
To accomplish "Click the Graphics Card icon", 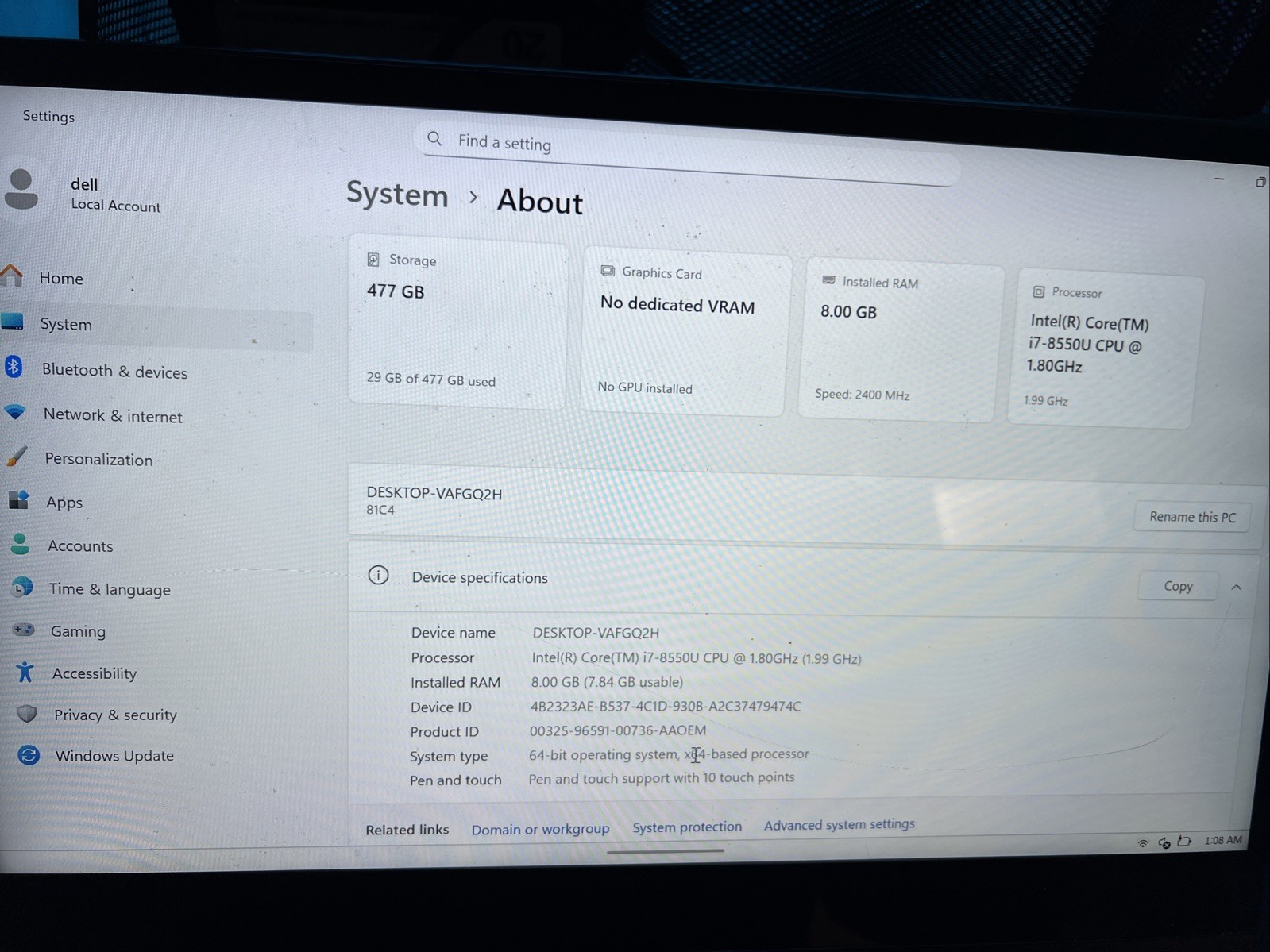I will click(x=608, y=271).
